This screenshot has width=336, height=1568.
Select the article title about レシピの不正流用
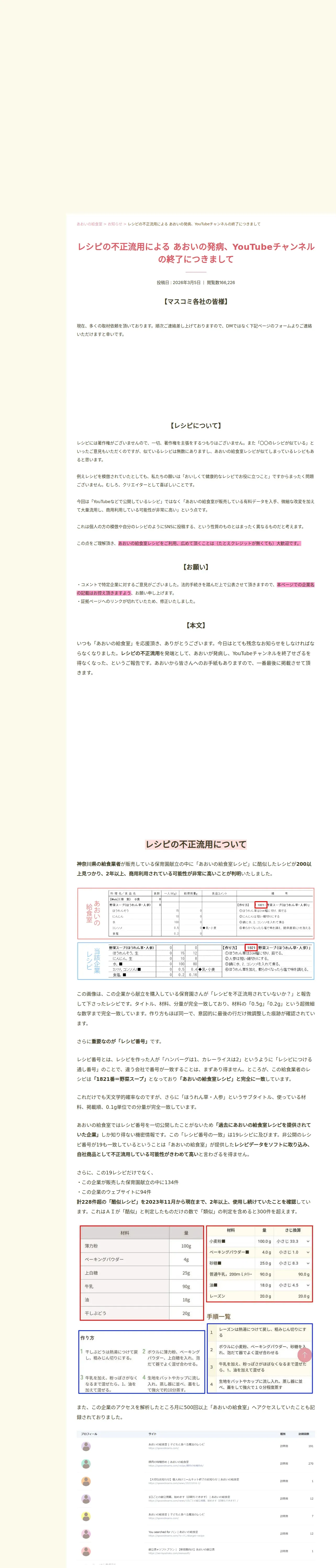[196, 253]
